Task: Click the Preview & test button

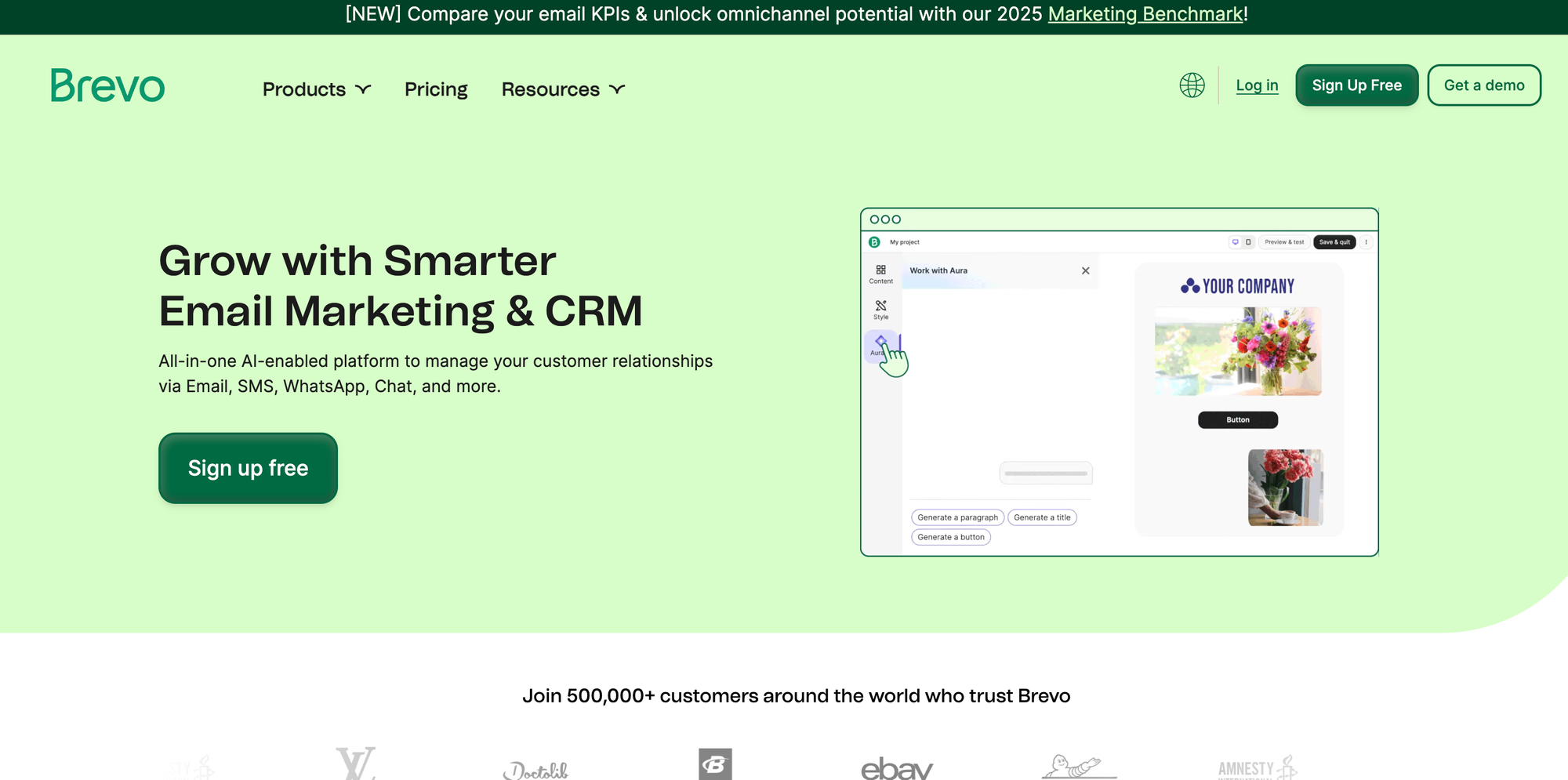Action: (x=1284, y=242)
